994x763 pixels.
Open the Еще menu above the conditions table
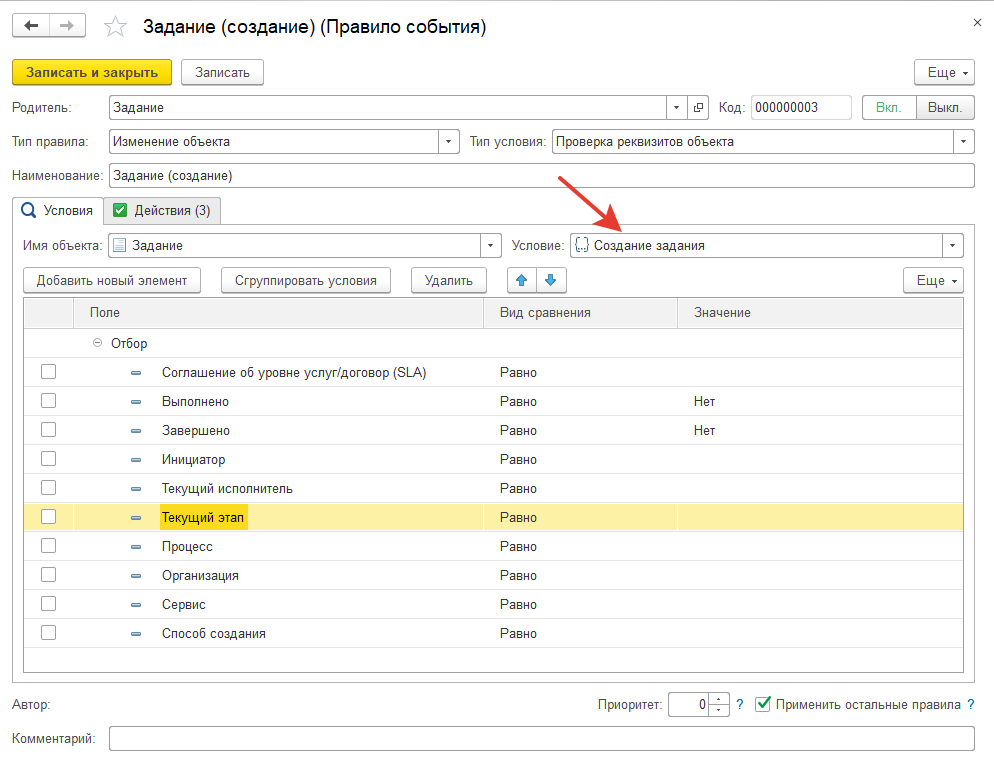point(934,280)
